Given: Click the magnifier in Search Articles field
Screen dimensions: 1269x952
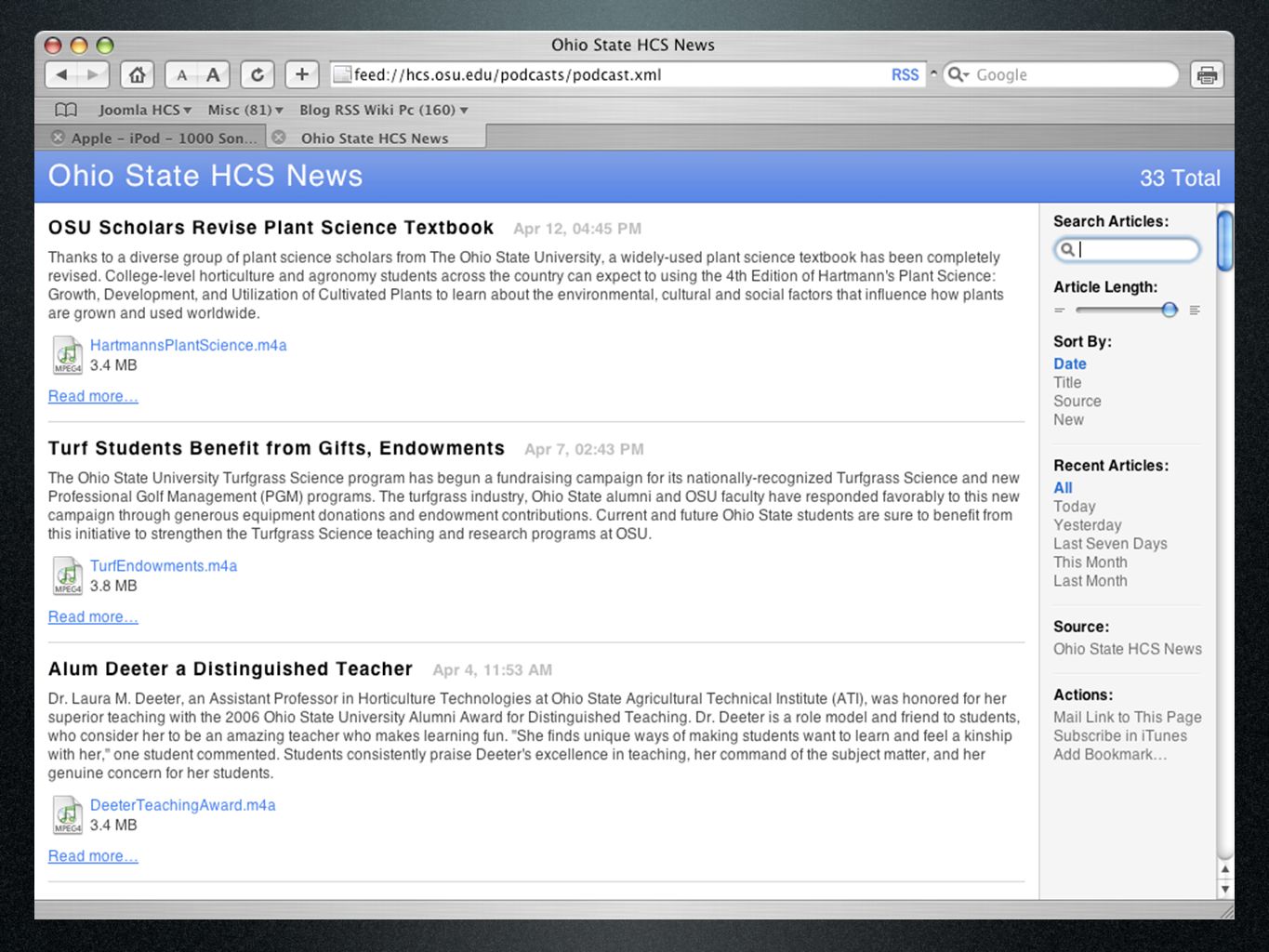Looking at the screenshot, I should point(1068,249).
